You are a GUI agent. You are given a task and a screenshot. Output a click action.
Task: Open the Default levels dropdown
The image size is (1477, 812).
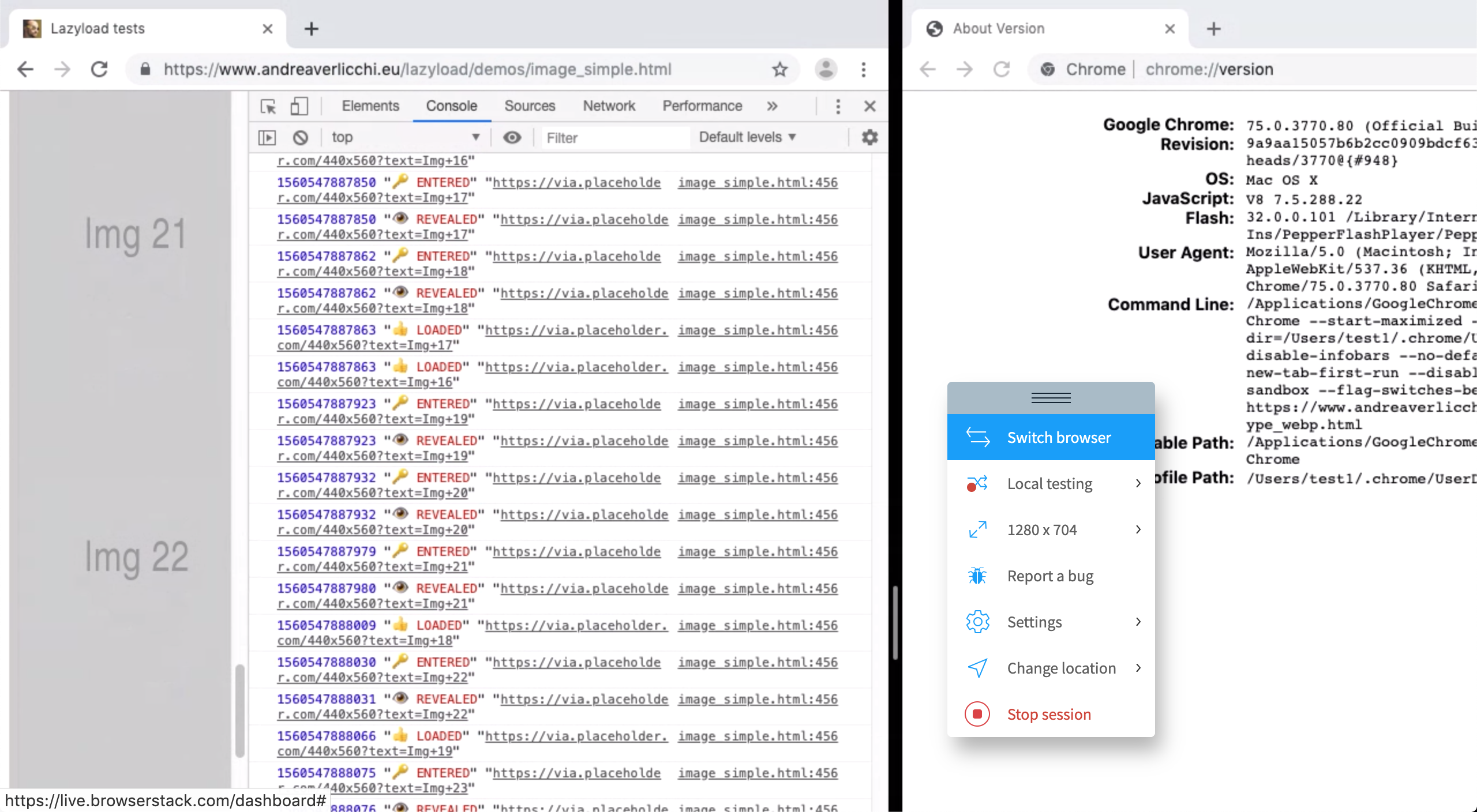pos(747,137)
